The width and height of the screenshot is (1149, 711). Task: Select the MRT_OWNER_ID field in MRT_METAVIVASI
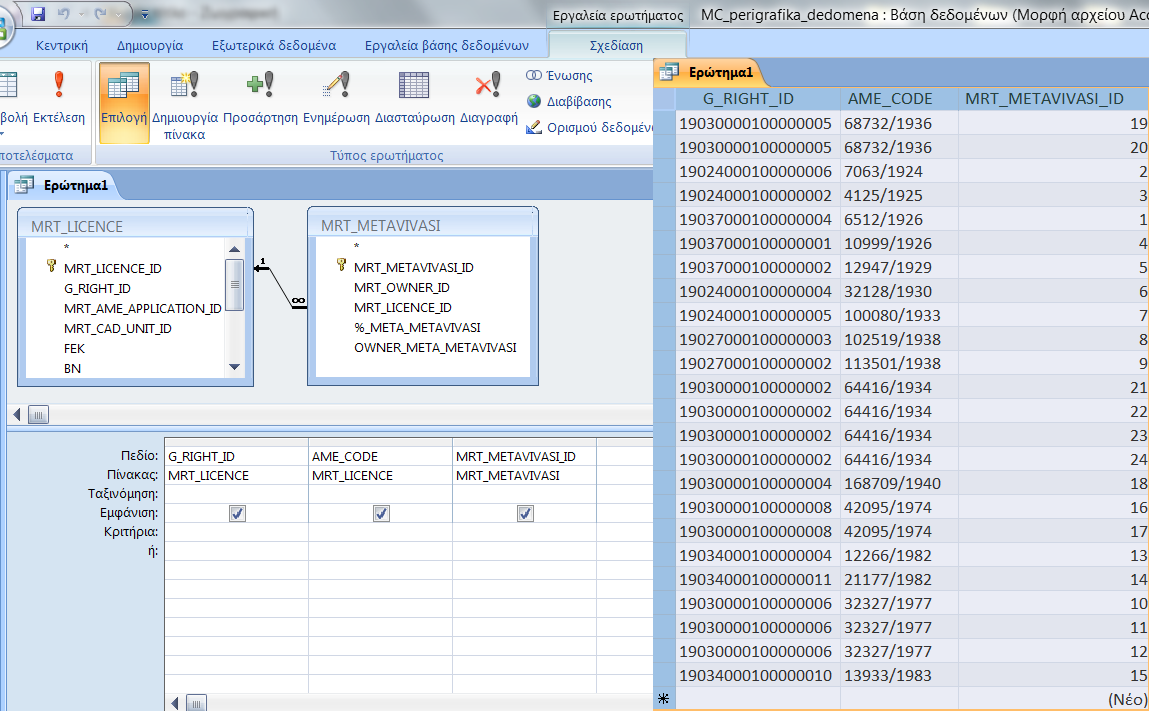pyautogui.click(x=402, y=287)
